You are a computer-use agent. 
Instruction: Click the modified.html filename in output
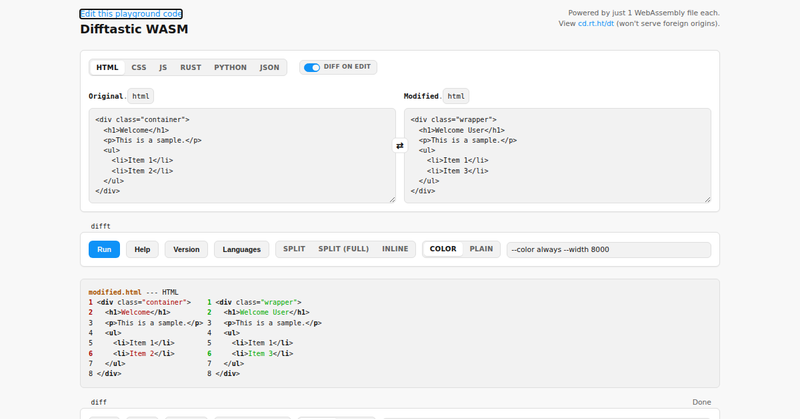(115, 292)
